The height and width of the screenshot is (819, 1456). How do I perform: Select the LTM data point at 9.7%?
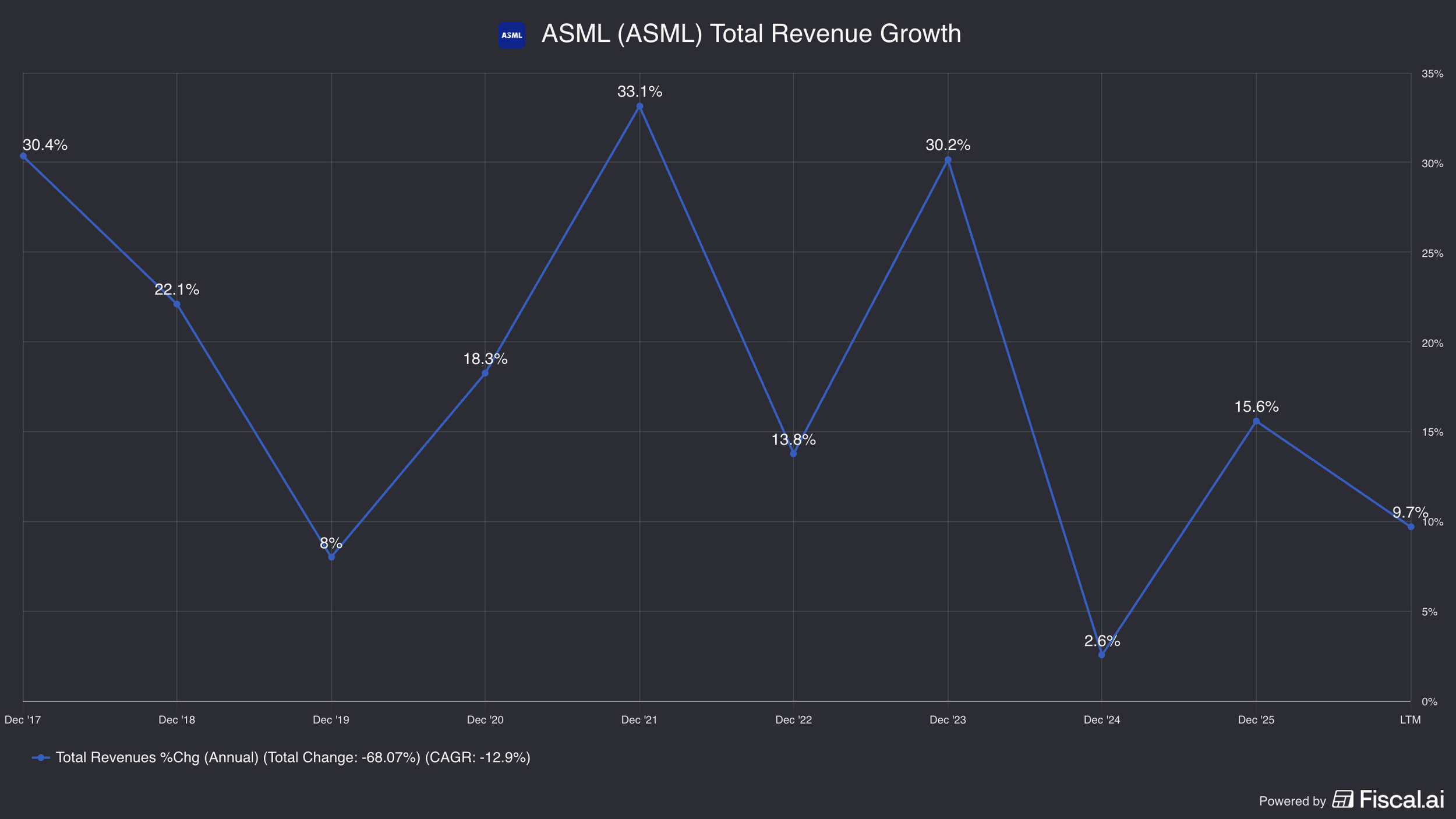pos(1411,527)
